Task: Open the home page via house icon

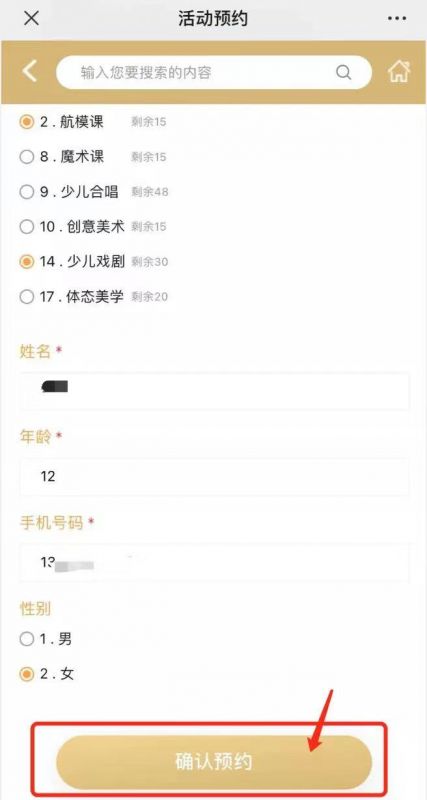Action: click(x=398, y=71)
